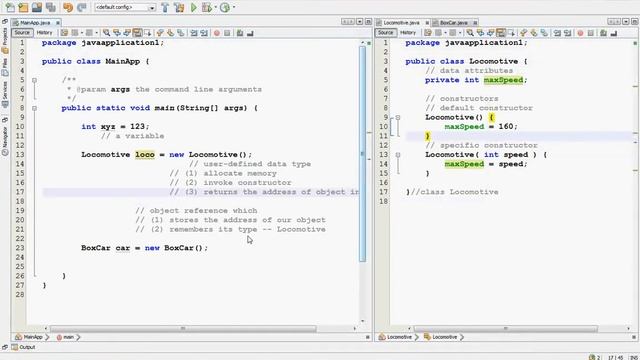Go to next bookmark in MainApp editor

coord(170,33)
